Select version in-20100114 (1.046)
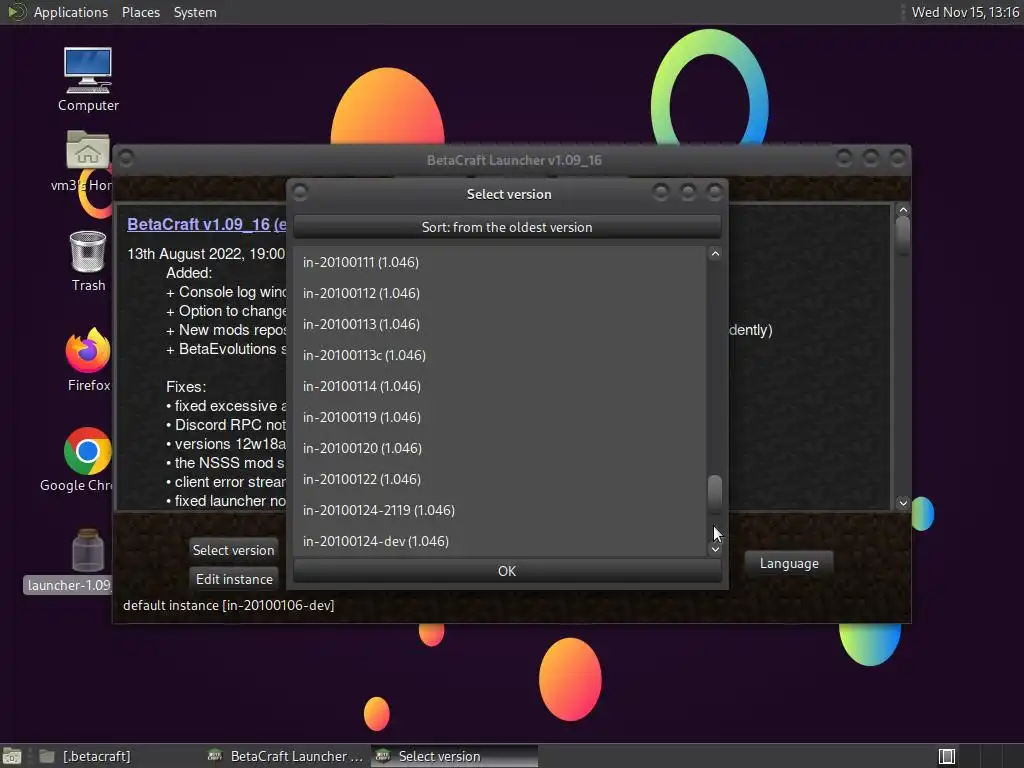 [500, 386]
